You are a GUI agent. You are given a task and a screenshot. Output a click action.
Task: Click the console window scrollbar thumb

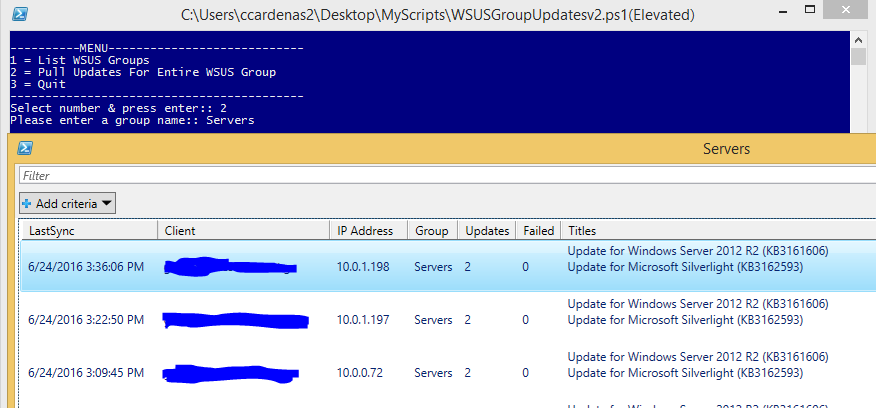[x=858, y=57]
